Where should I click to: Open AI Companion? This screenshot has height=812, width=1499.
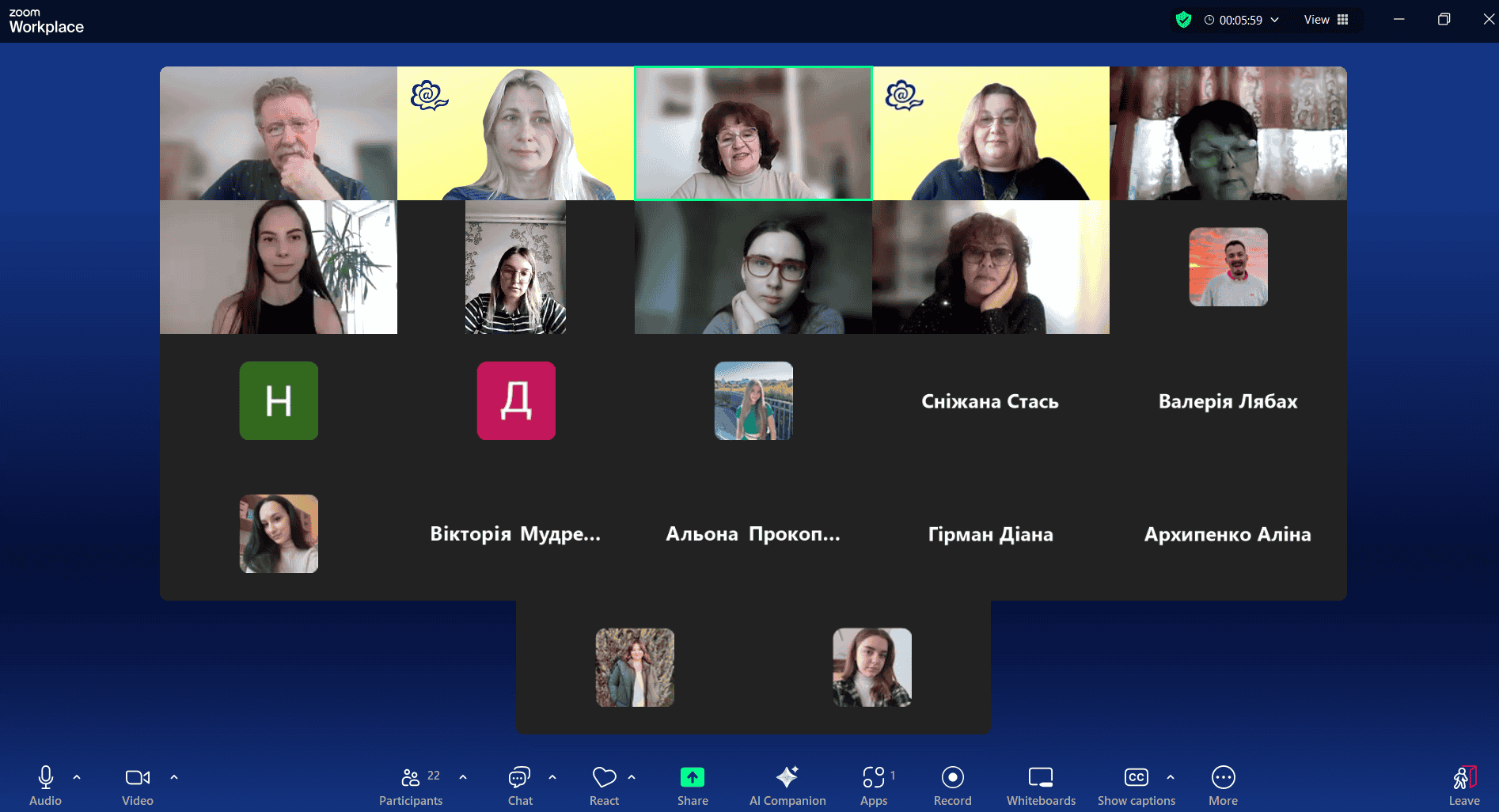tap(787, 785)
